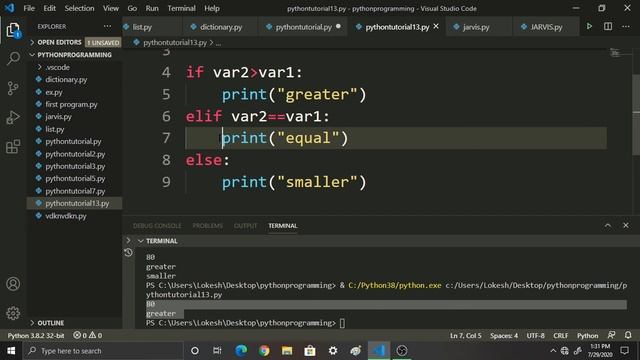
Task: Open the Manage gear icon
Action: (13, 313)
